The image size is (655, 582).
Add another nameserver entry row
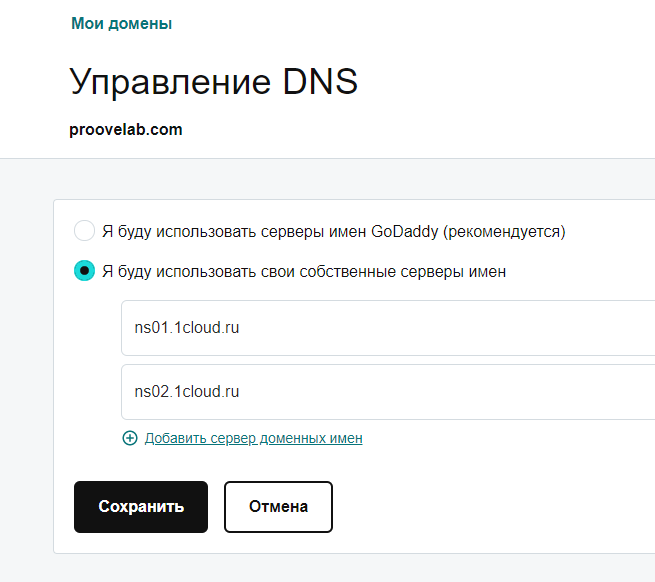point(253,438)
